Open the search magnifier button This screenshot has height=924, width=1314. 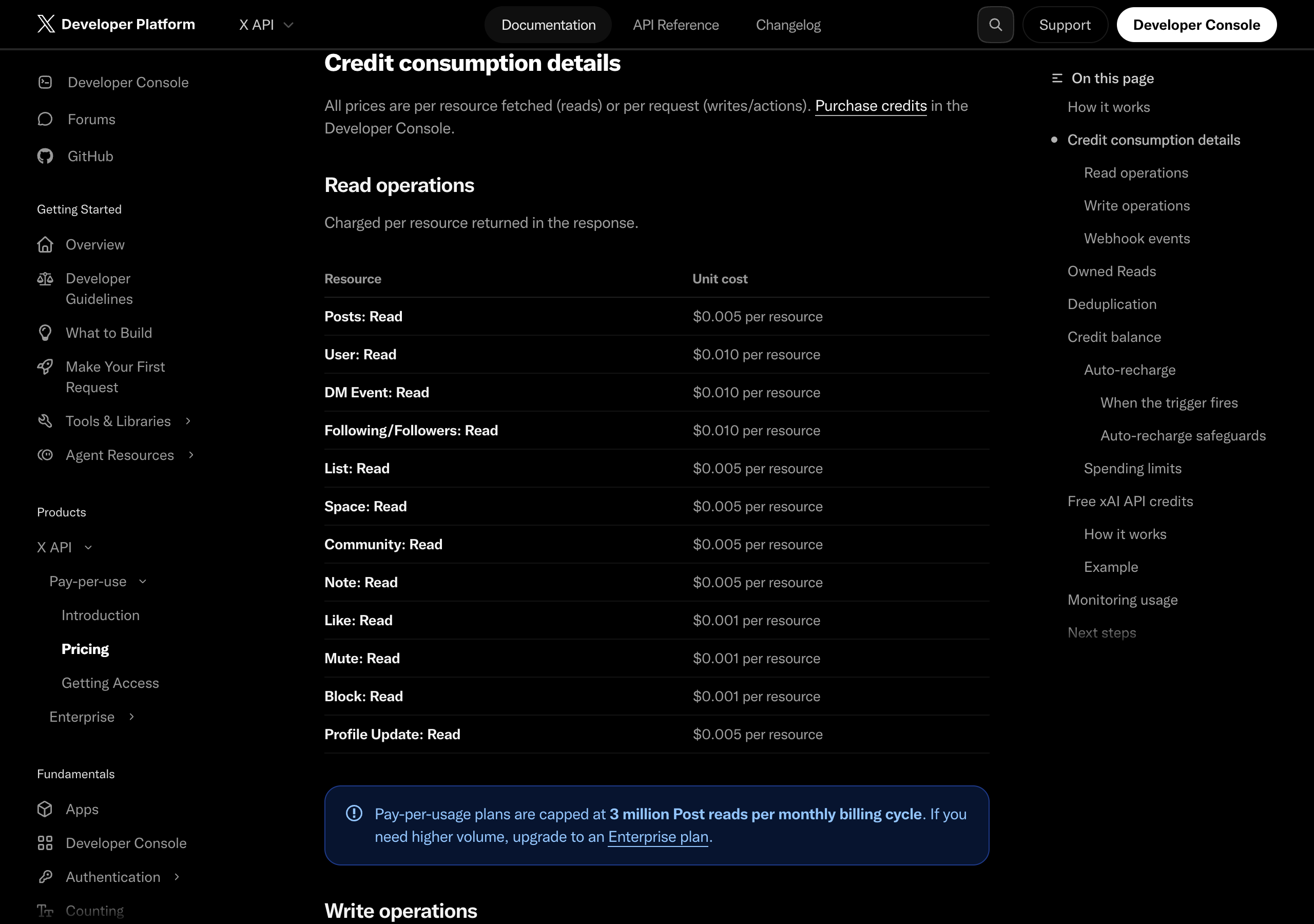coord(995,25)
